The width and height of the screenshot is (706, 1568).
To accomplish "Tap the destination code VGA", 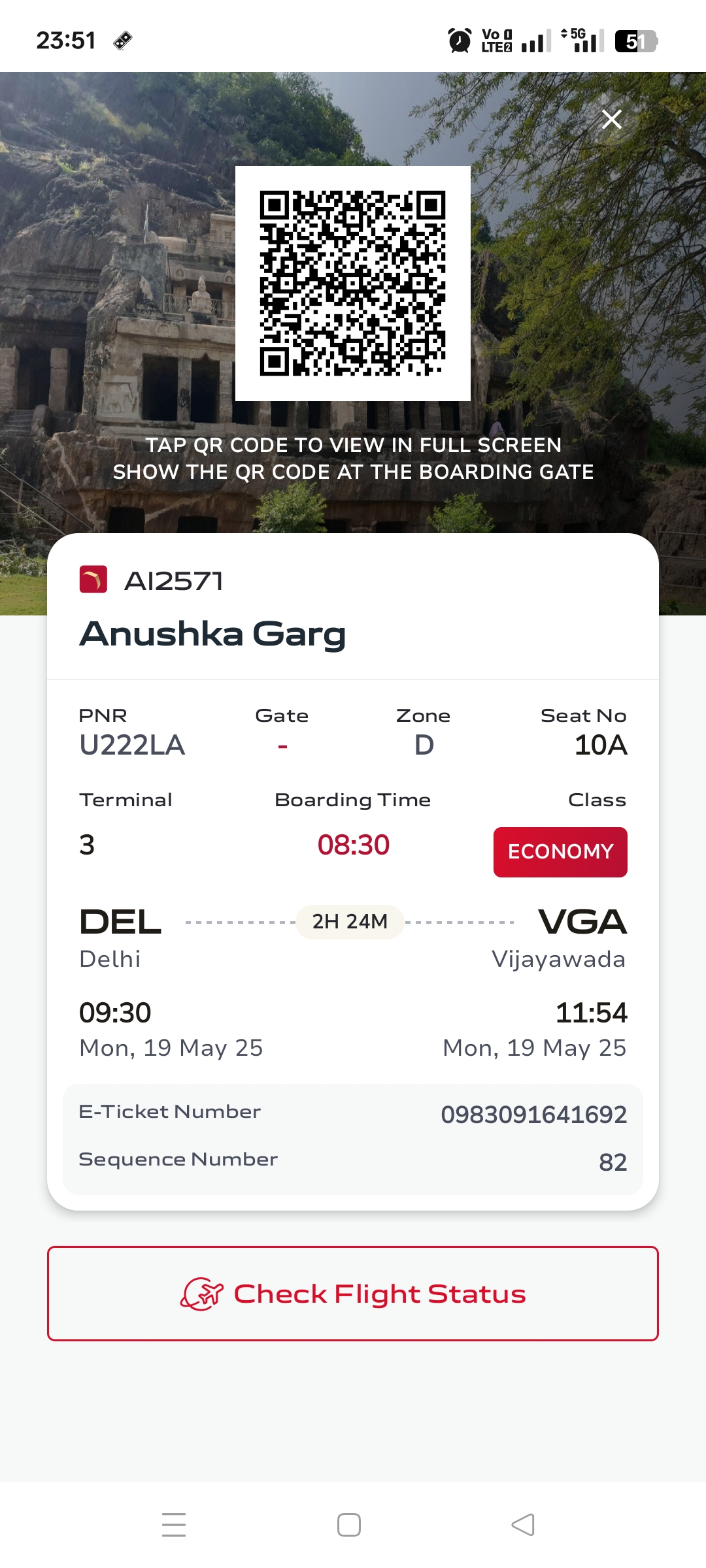I will coord(582,922).
